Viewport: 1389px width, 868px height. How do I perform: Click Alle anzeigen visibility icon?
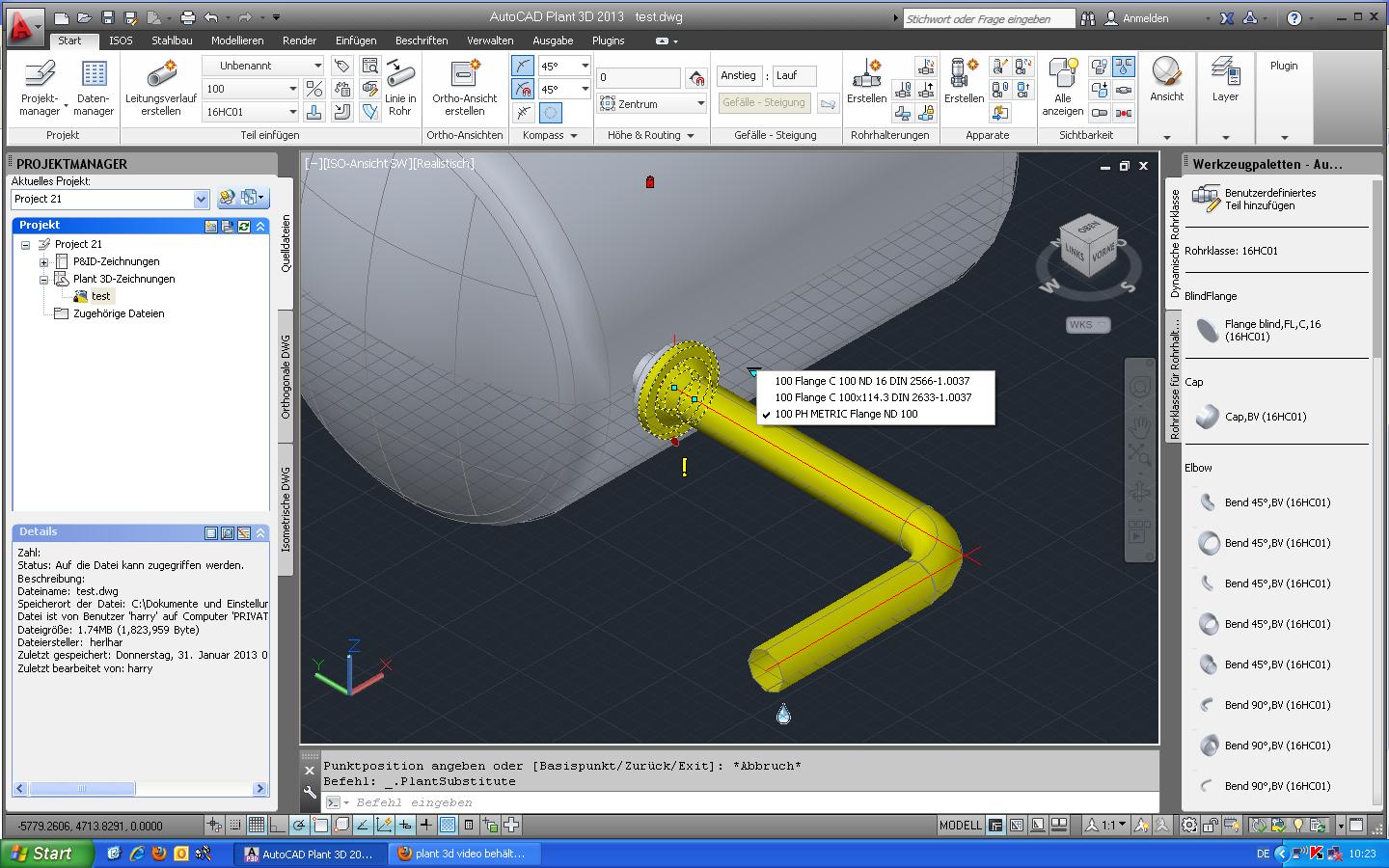(1063, 73)
